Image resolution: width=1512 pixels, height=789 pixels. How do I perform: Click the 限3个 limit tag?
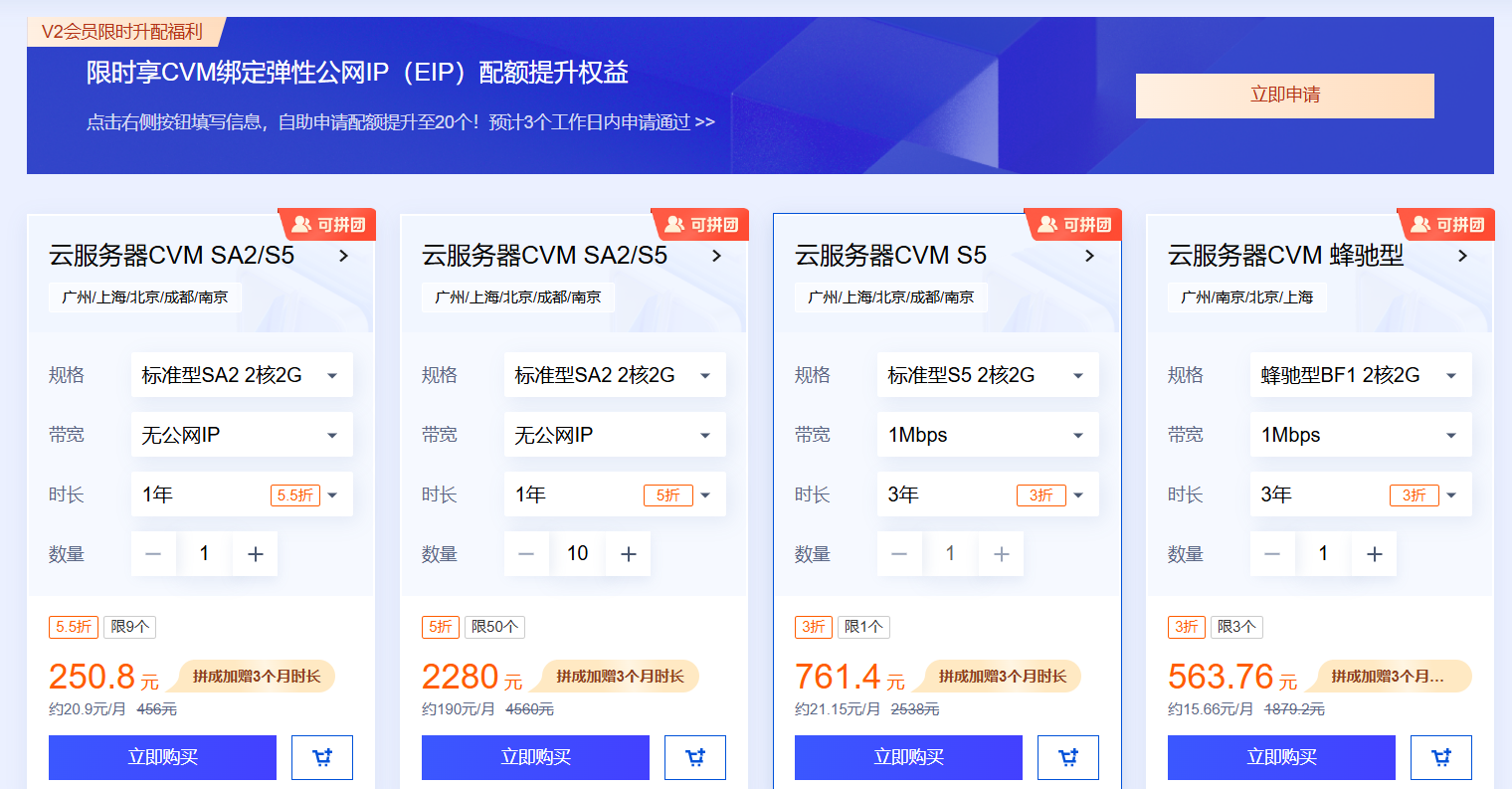[1236, 627]
